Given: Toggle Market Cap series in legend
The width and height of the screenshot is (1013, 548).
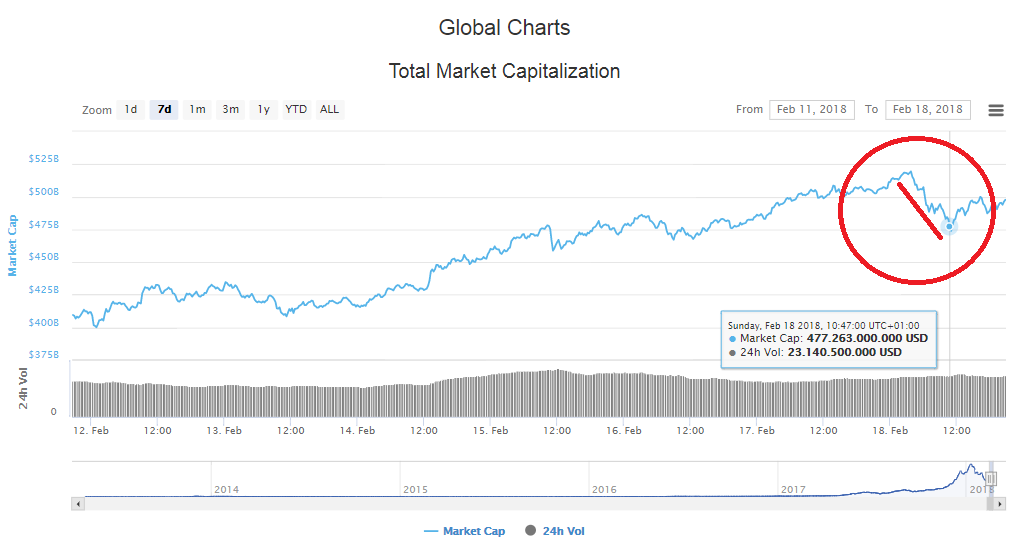Looking at the screenshot, I should [465, 531].
